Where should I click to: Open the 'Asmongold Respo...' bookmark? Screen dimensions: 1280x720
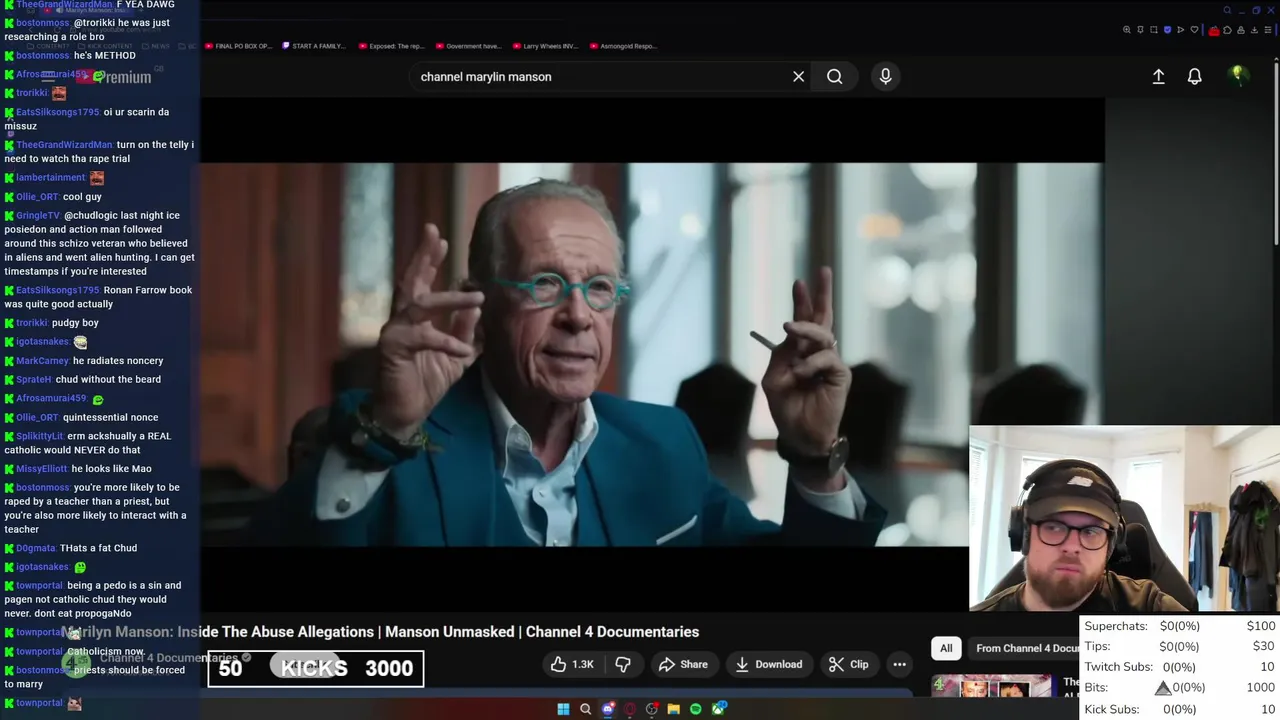click(624, 46)
